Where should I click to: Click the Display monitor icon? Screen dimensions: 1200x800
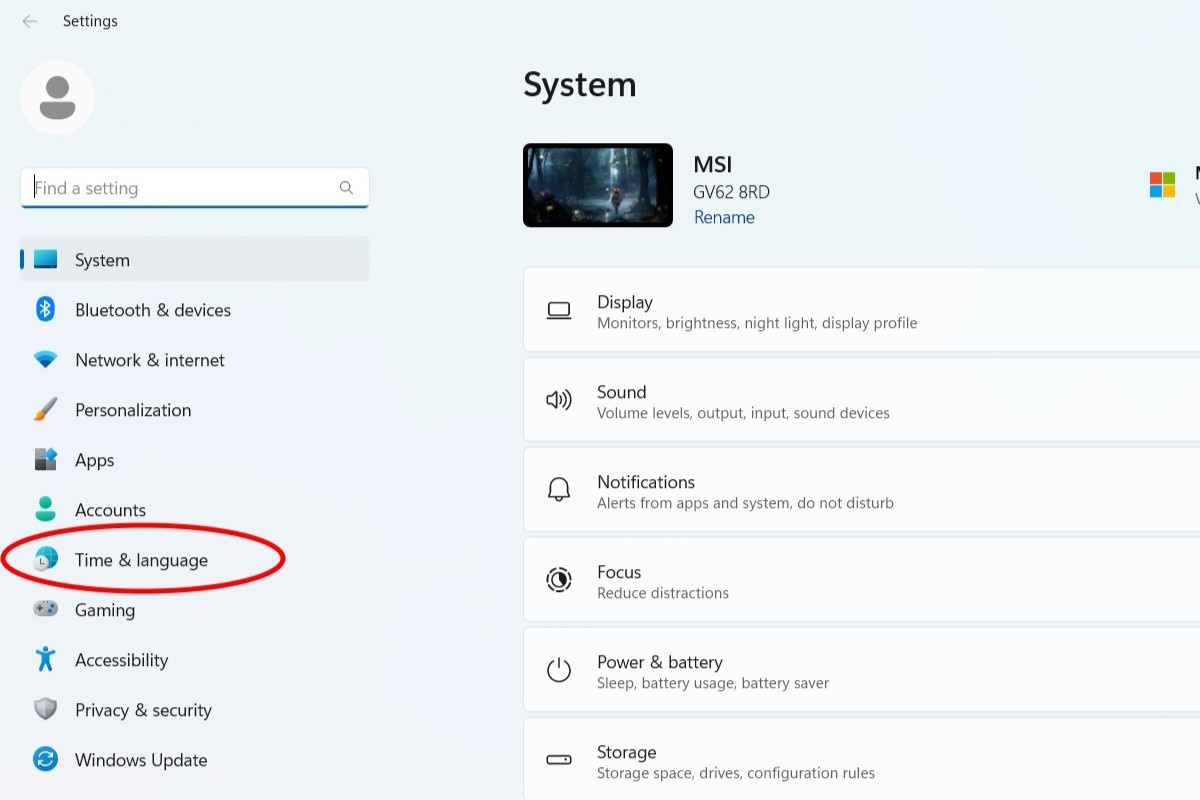pyautogui.click(x=559, y=310)
